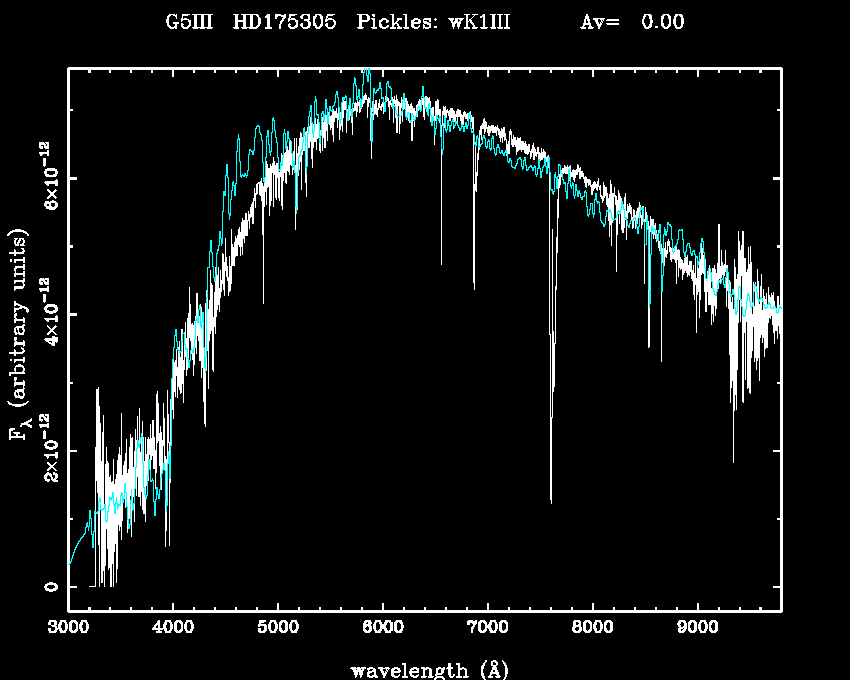Pick the 6000 wavelength tick label
This screenshot has height=680, width=850.
(x=383, y=629)
